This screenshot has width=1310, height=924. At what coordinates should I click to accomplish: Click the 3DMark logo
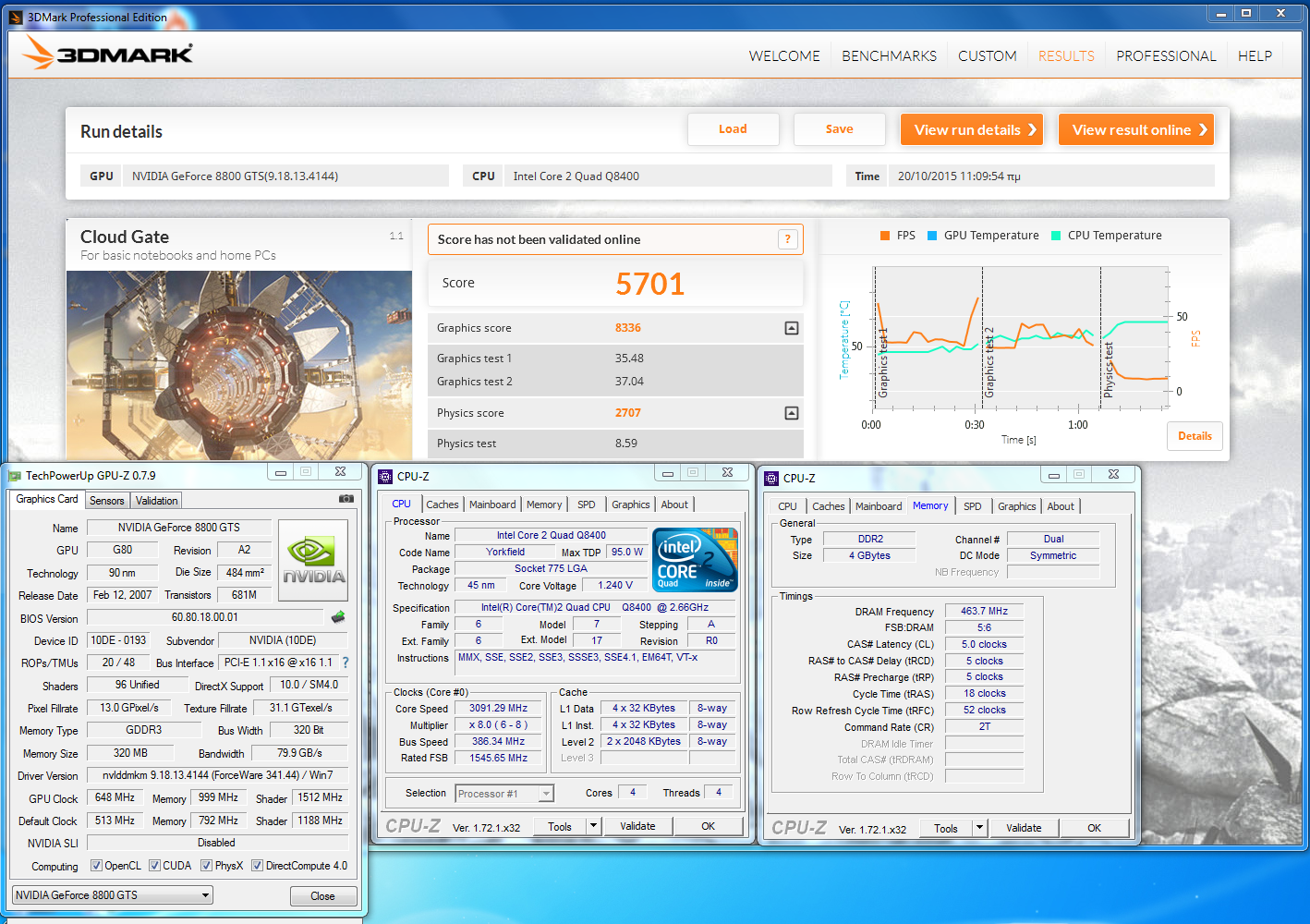pyautogui.click(x=107, y=54)
